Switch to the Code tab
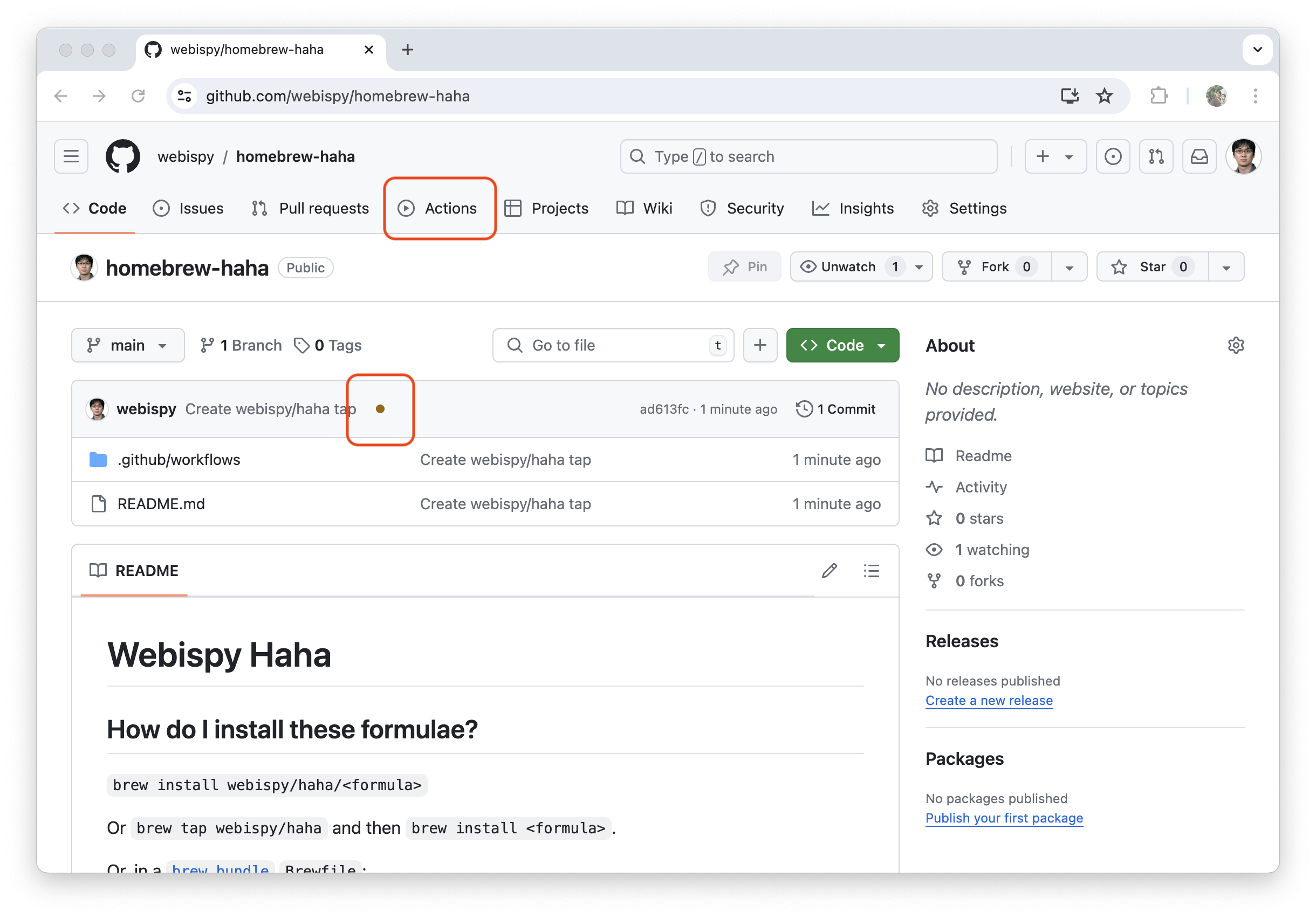This screenshot has height=918, width=1316. 94,208
